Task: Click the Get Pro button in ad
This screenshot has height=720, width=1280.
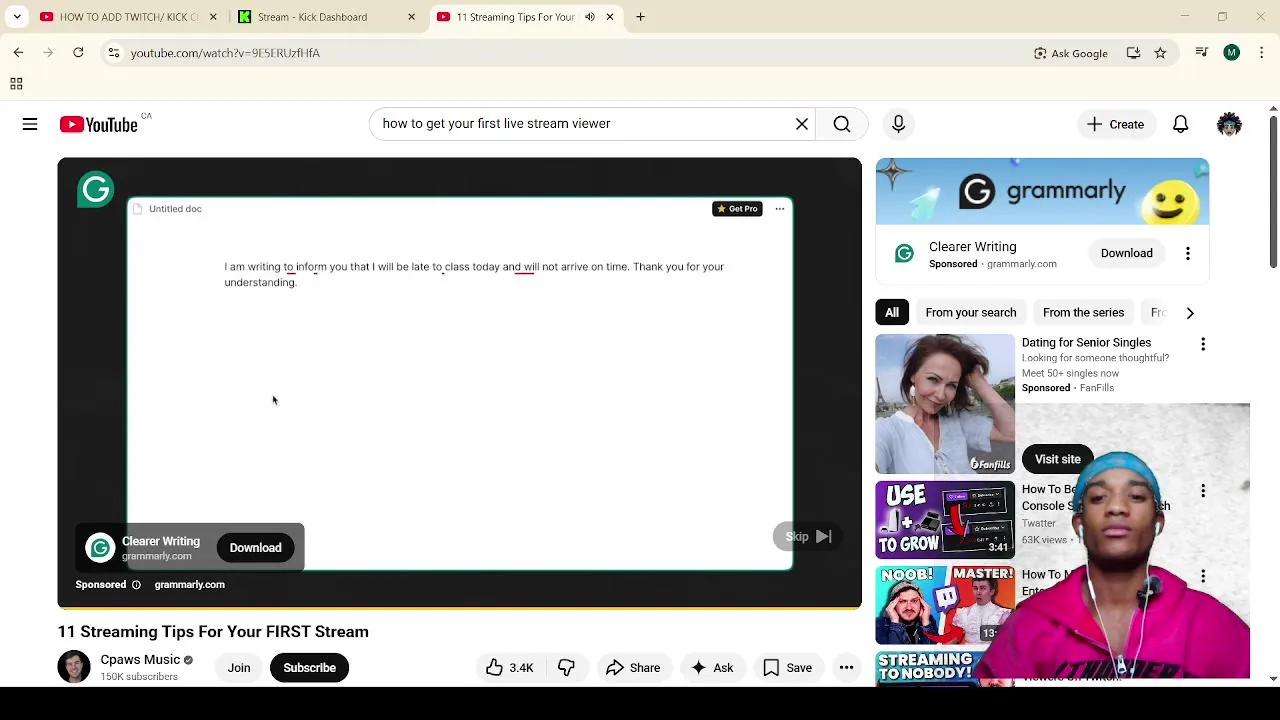Action: 738,209
